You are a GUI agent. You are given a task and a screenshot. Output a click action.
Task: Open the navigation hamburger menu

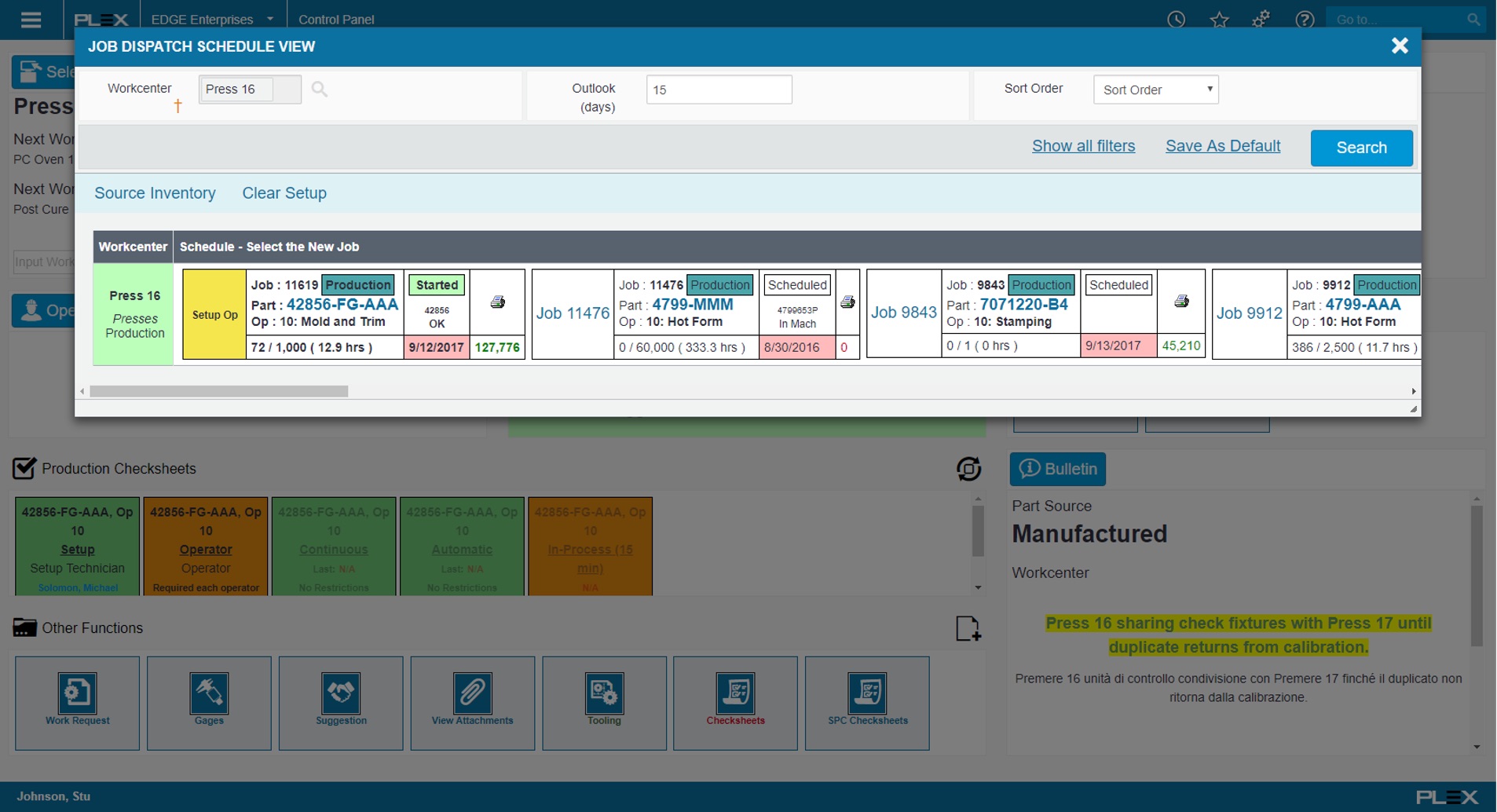(31, 19)
